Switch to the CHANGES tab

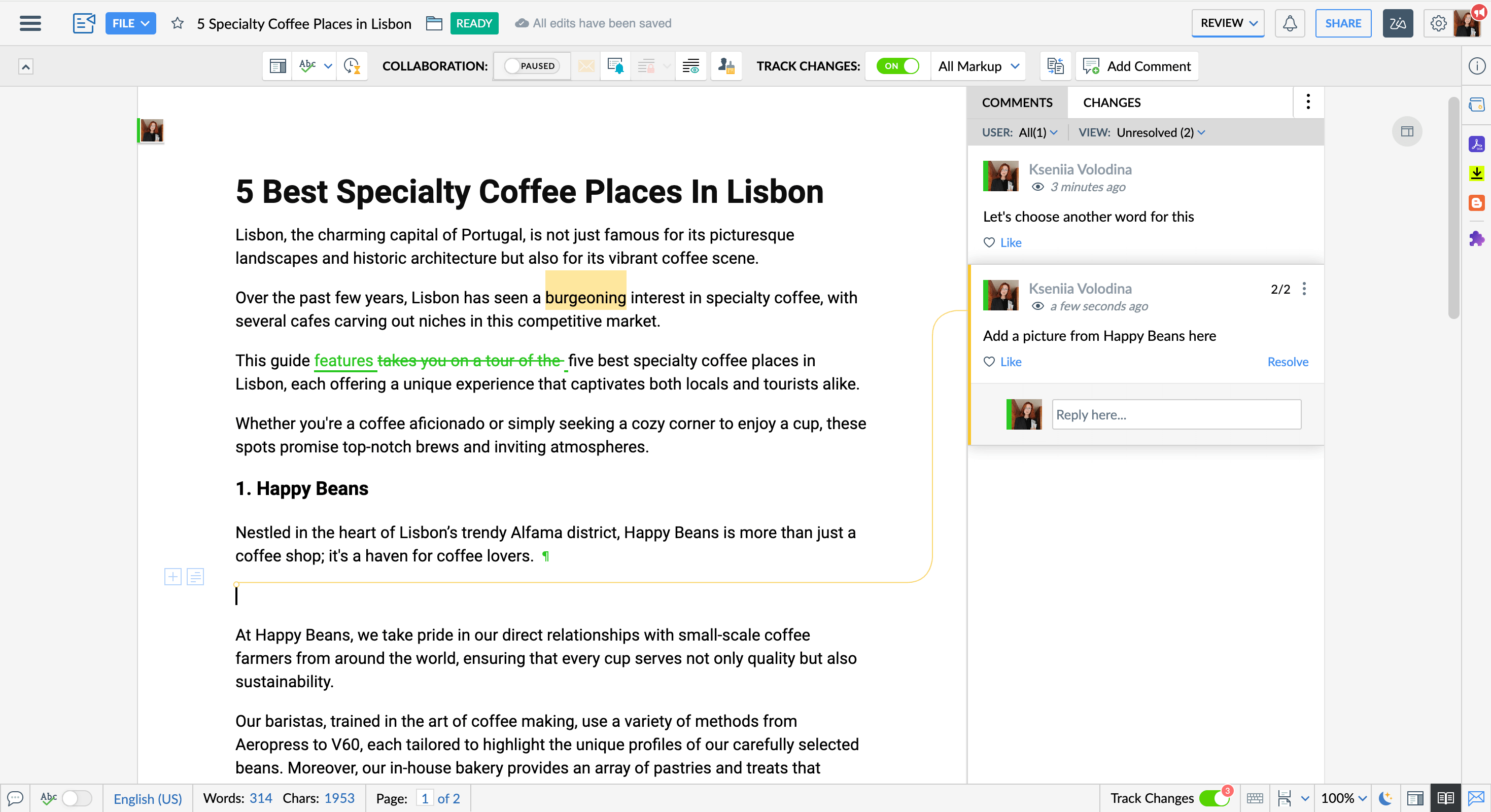[x=1111, y=102]
